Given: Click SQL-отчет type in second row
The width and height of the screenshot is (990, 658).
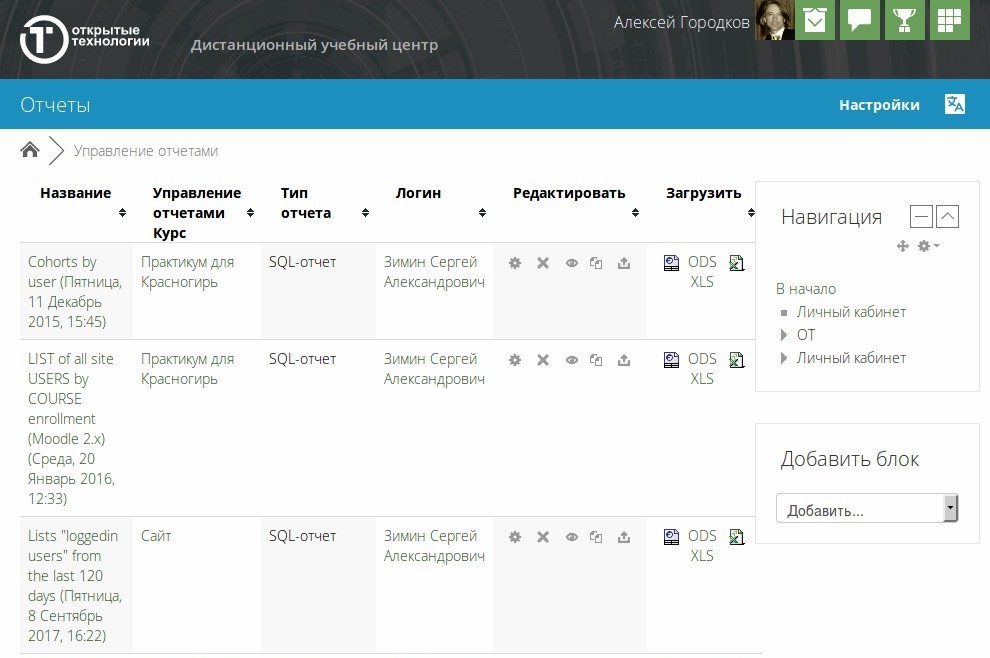Looking at the screenshot, I should pos(302,359).
